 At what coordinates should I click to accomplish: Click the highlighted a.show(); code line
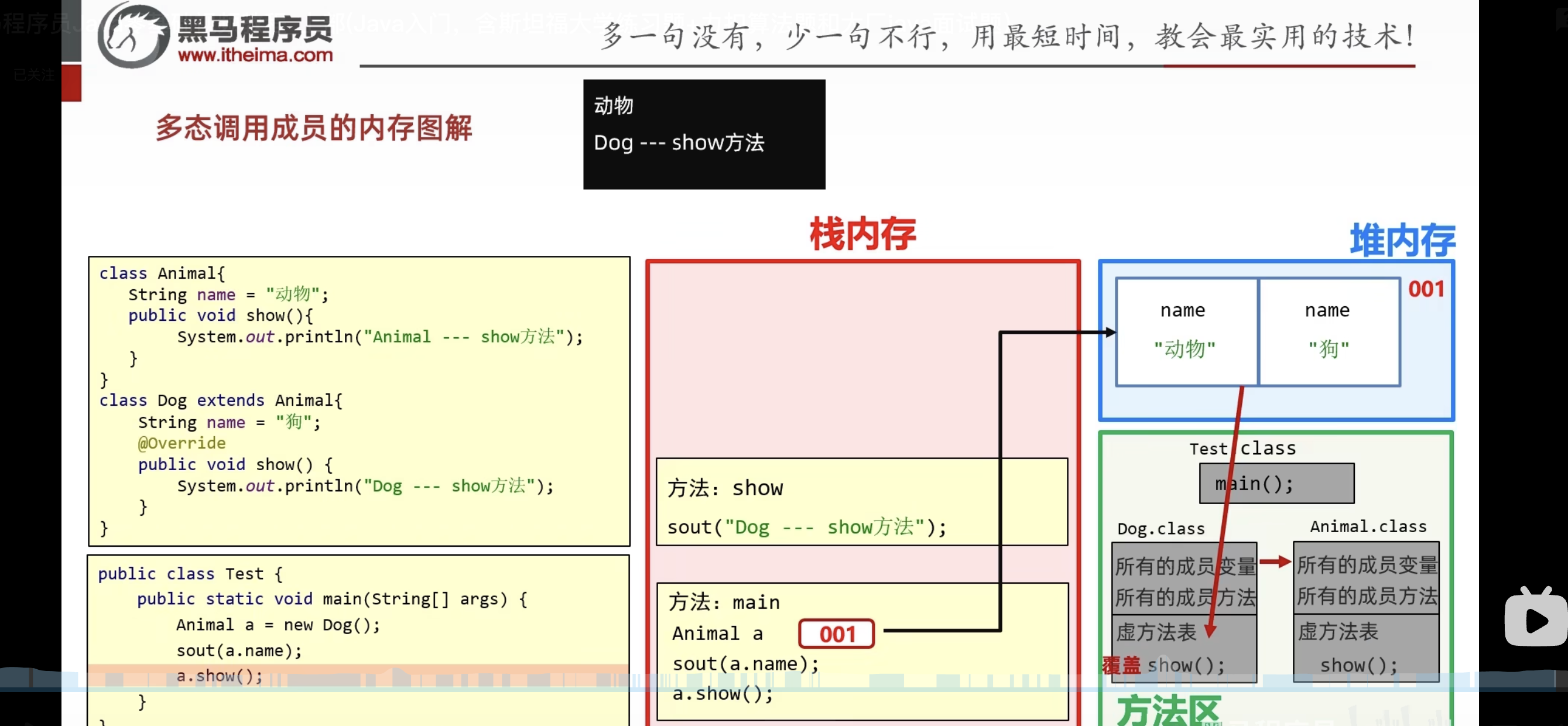point(219,676)
